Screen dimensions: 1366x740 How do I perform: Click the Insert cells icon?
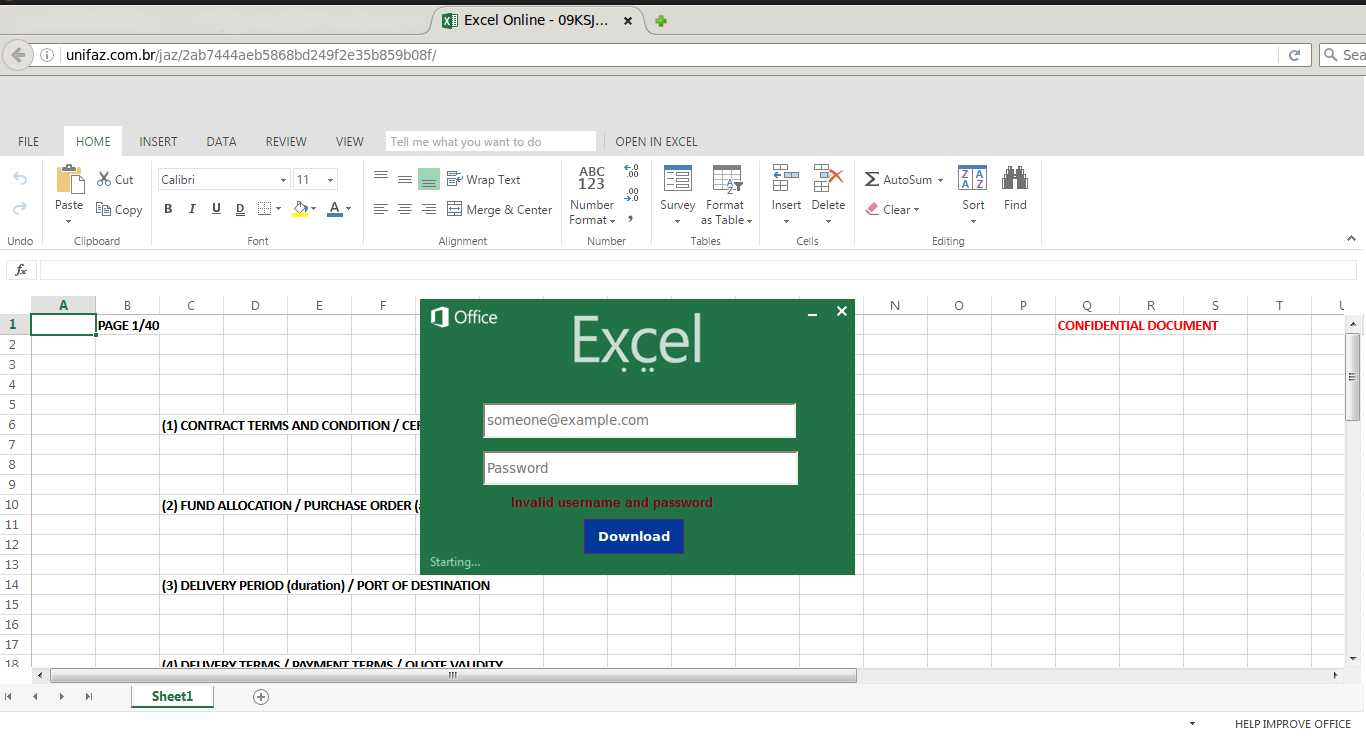point(786,179)
